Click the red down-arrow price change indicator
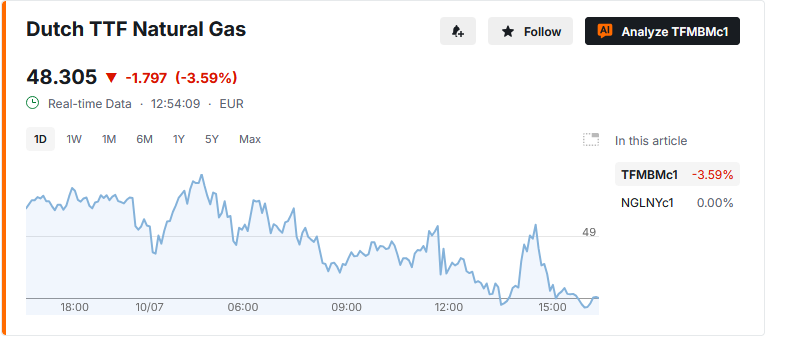Viewport: 809px width, 360px height. (x=111, y=78)
